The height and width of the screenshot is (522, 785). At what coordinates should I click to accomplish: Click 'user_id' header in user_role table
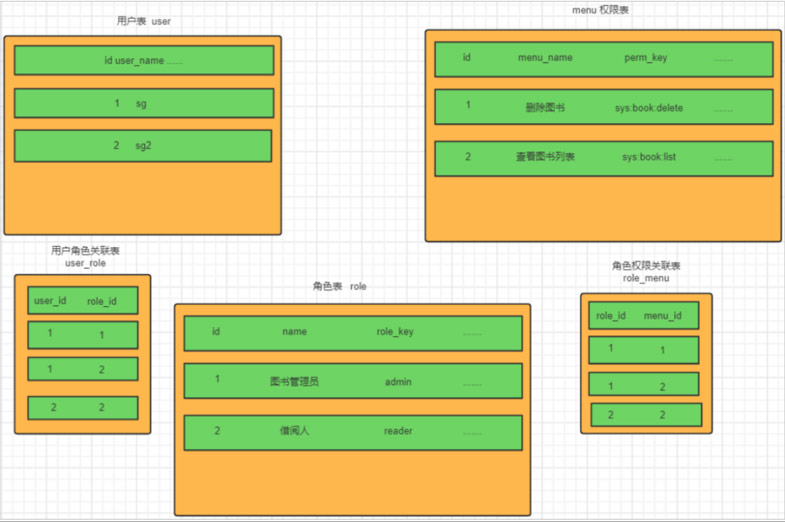coord(50,300)
